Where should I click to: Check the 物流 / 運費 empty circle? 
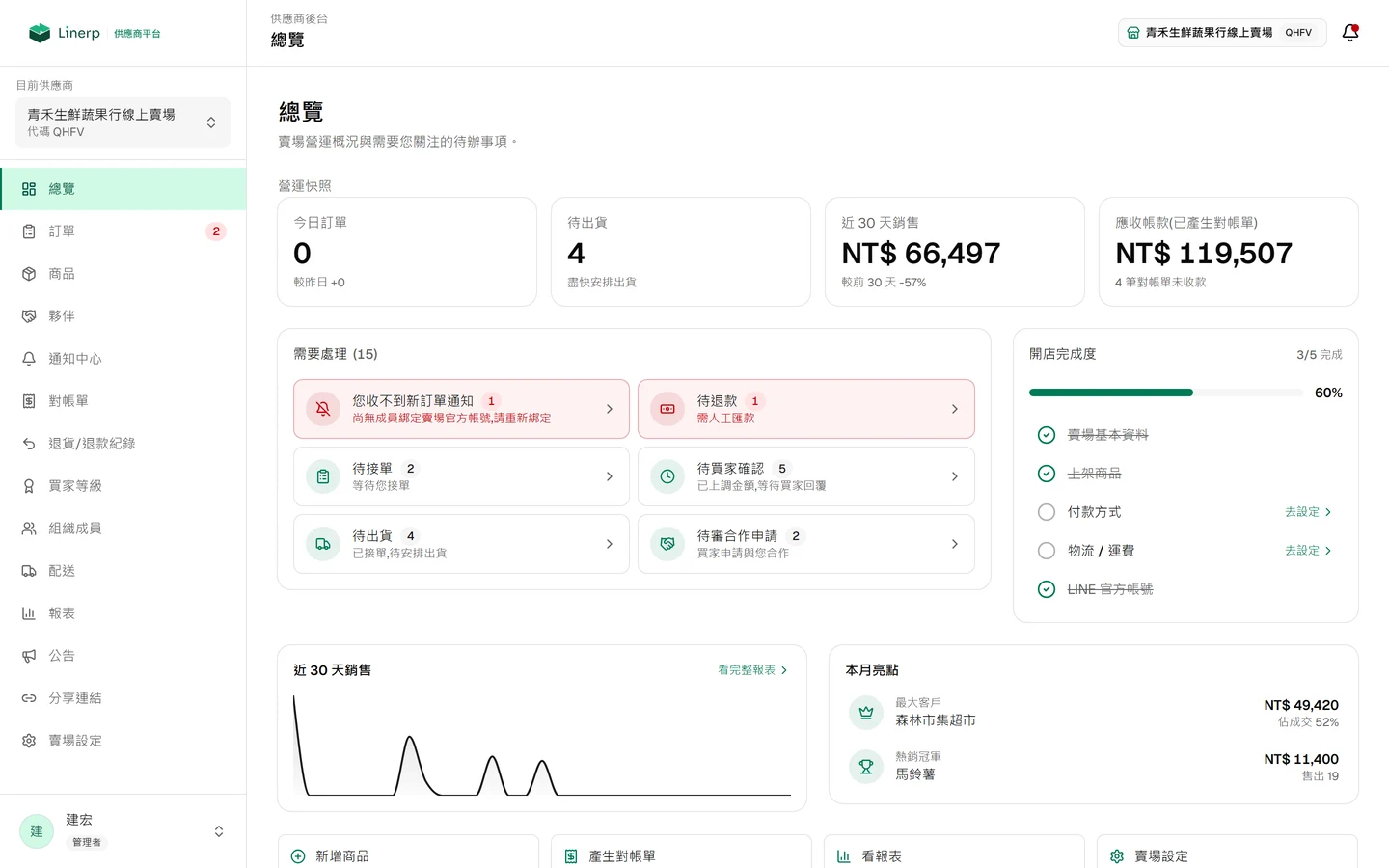1047,551
